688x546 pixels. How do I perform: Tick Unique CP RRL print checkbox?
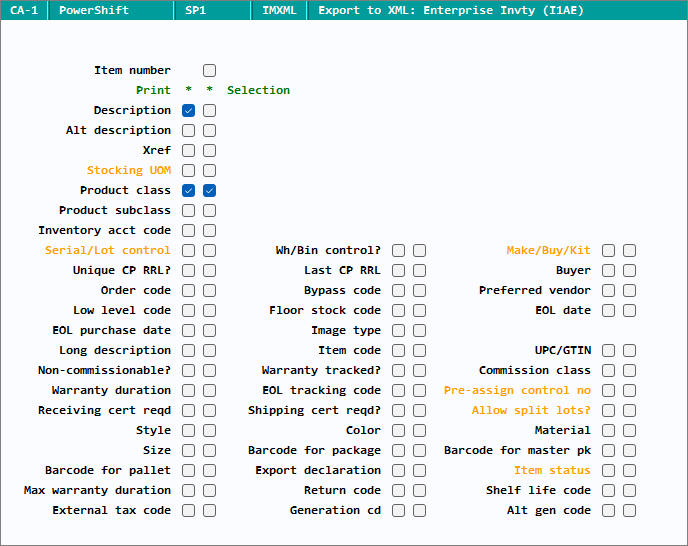(x=188, y=270)
